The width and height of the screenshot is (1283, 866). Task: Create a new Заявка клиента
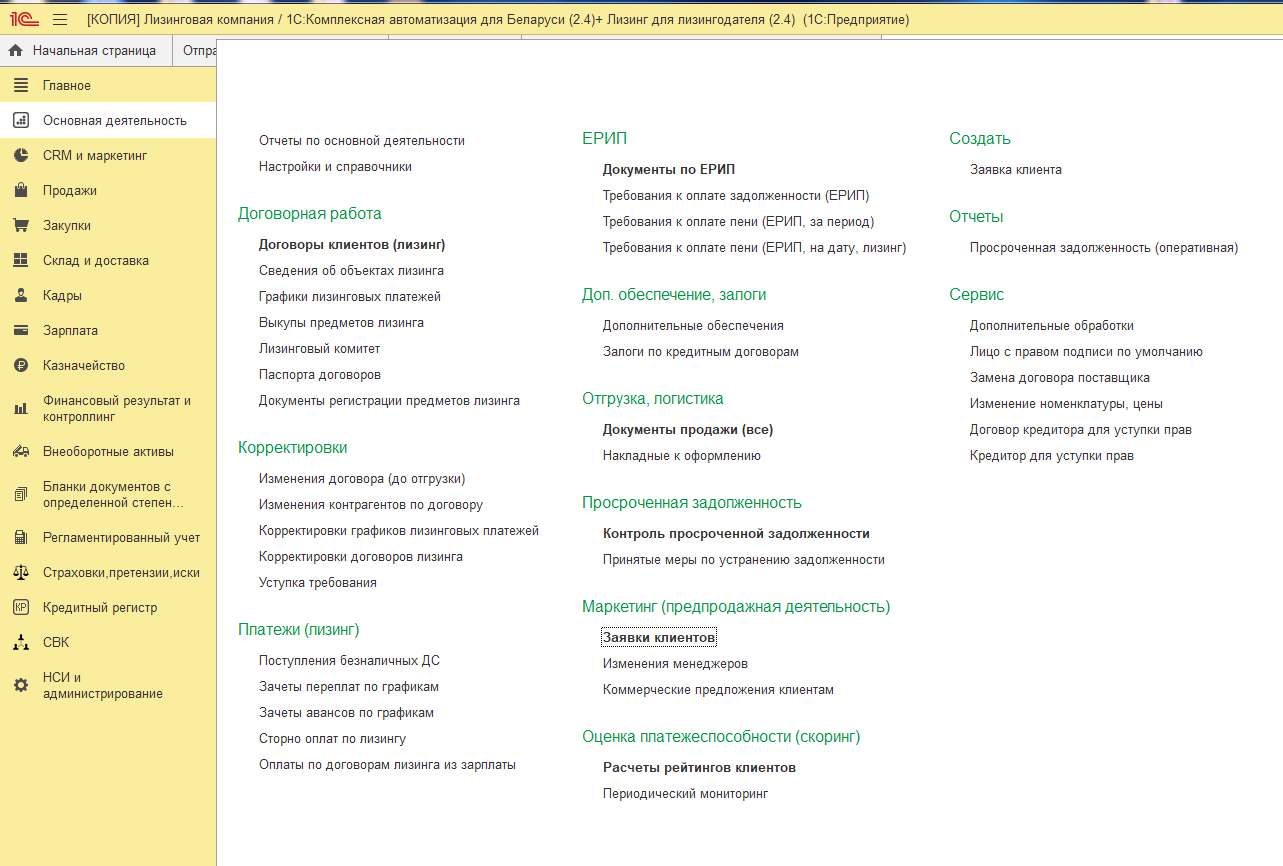[x=1015, y=170]
